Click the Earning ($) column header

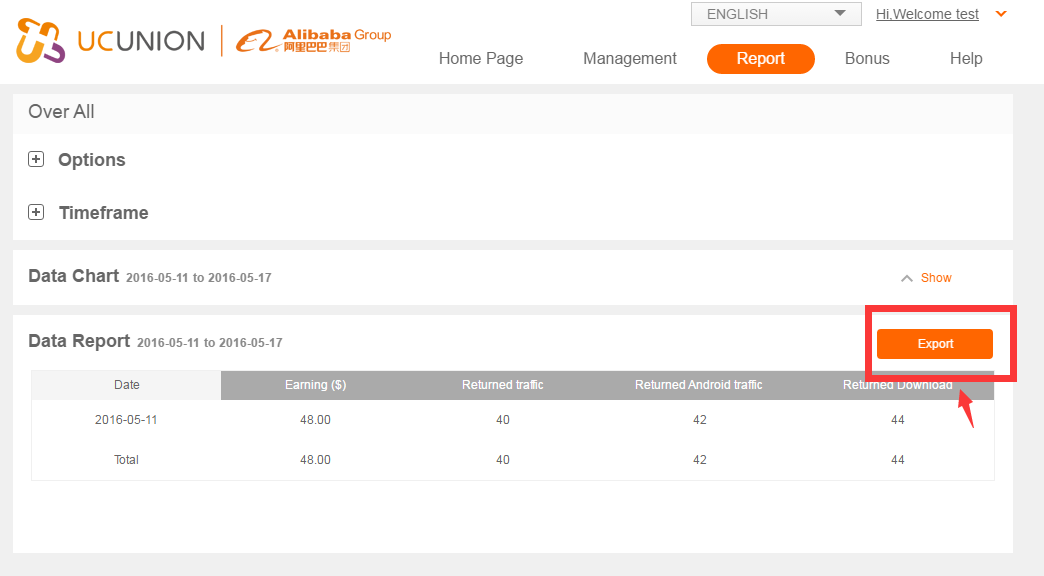(x=315, y=385)
